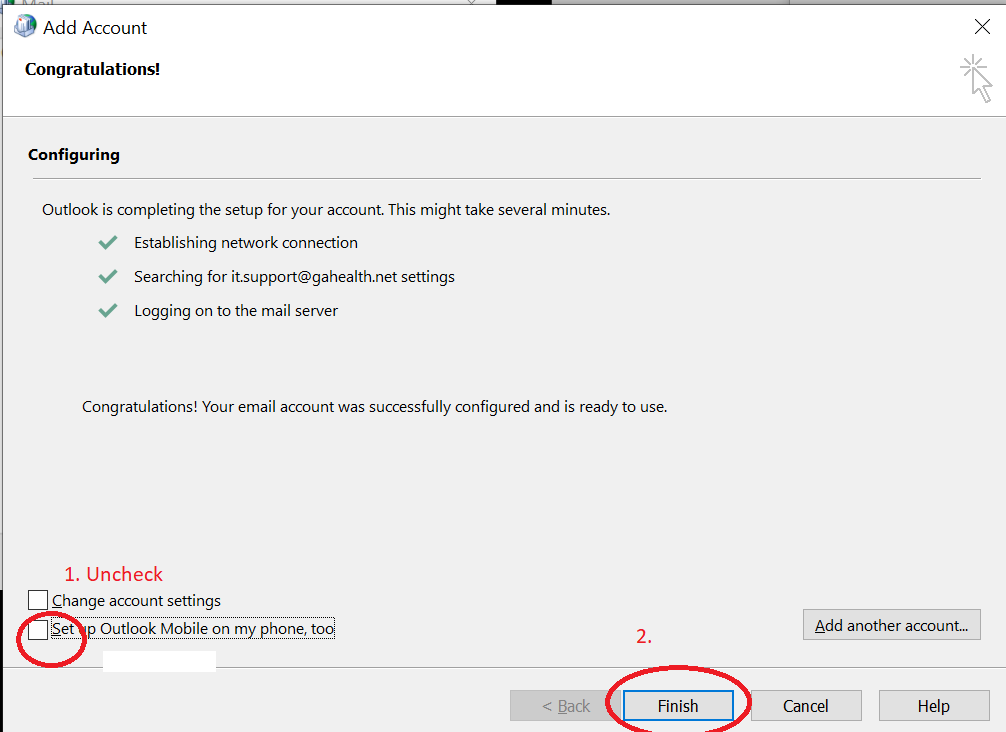The width and height of the screenshot is (1006, 732).
Task: Click the cursor sparkle wizard icon
Action: [976, 78]
